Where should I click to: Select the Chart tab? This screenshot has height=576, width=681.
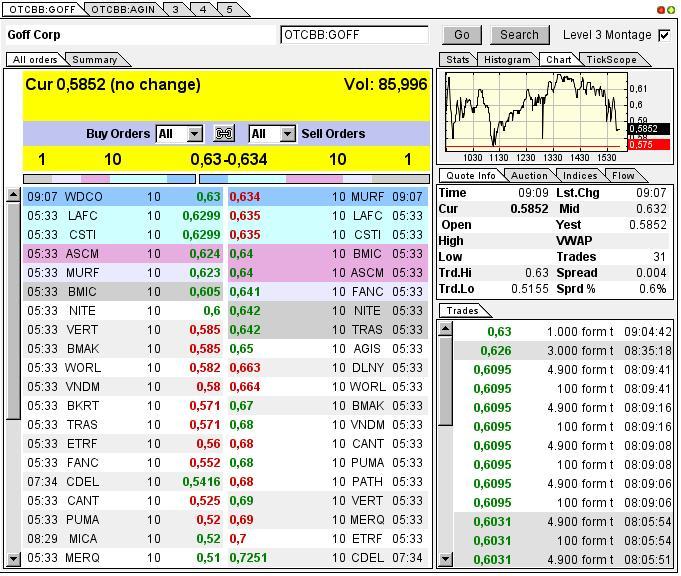tap(559, 60)
